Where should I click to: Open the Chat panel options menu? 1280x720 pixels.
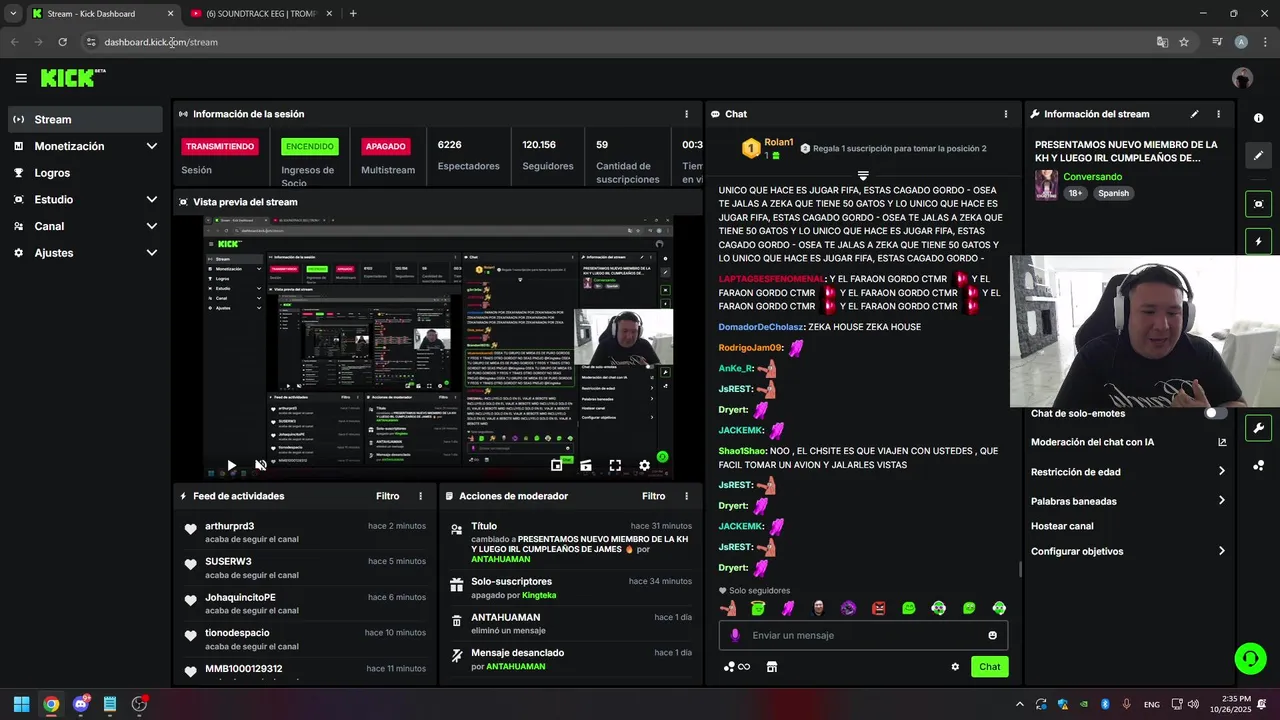point(1006,114)
